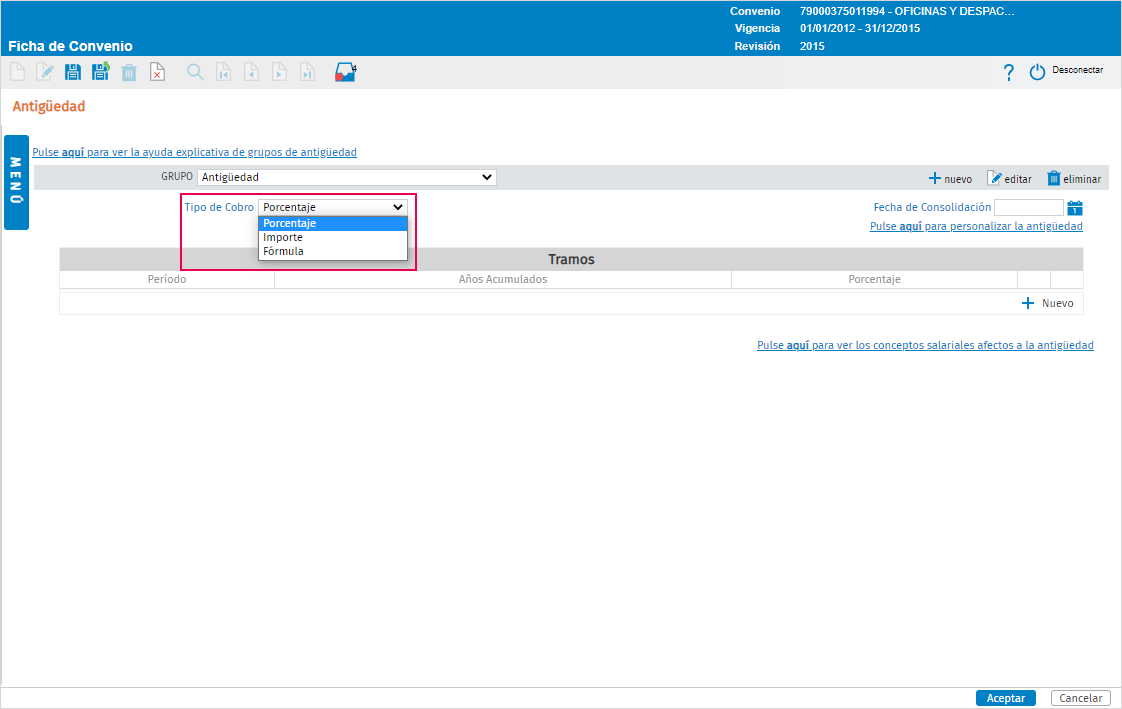Click the Fecha de Consolidación date field
Image resolution: width=1122 pixels, height=709 pixels.
[x=1028, y=207]
